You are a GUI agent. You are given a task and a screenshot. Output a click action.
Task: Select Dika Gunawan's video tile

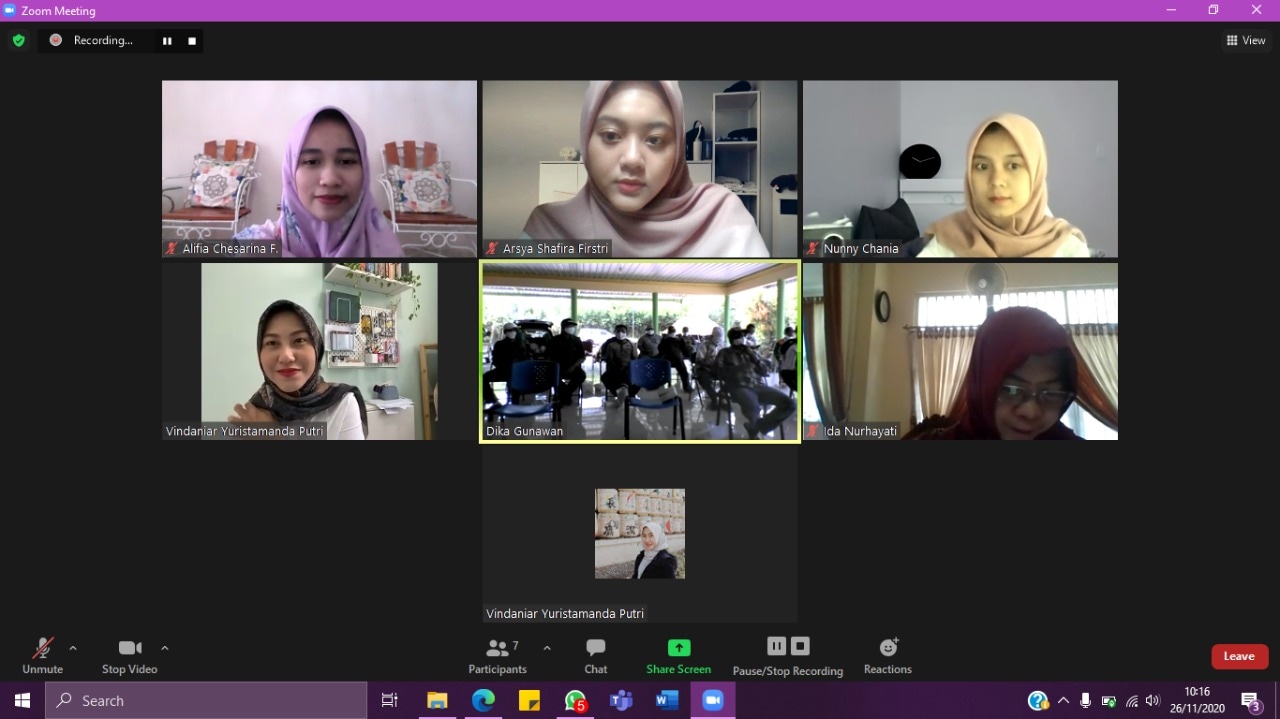640,351
